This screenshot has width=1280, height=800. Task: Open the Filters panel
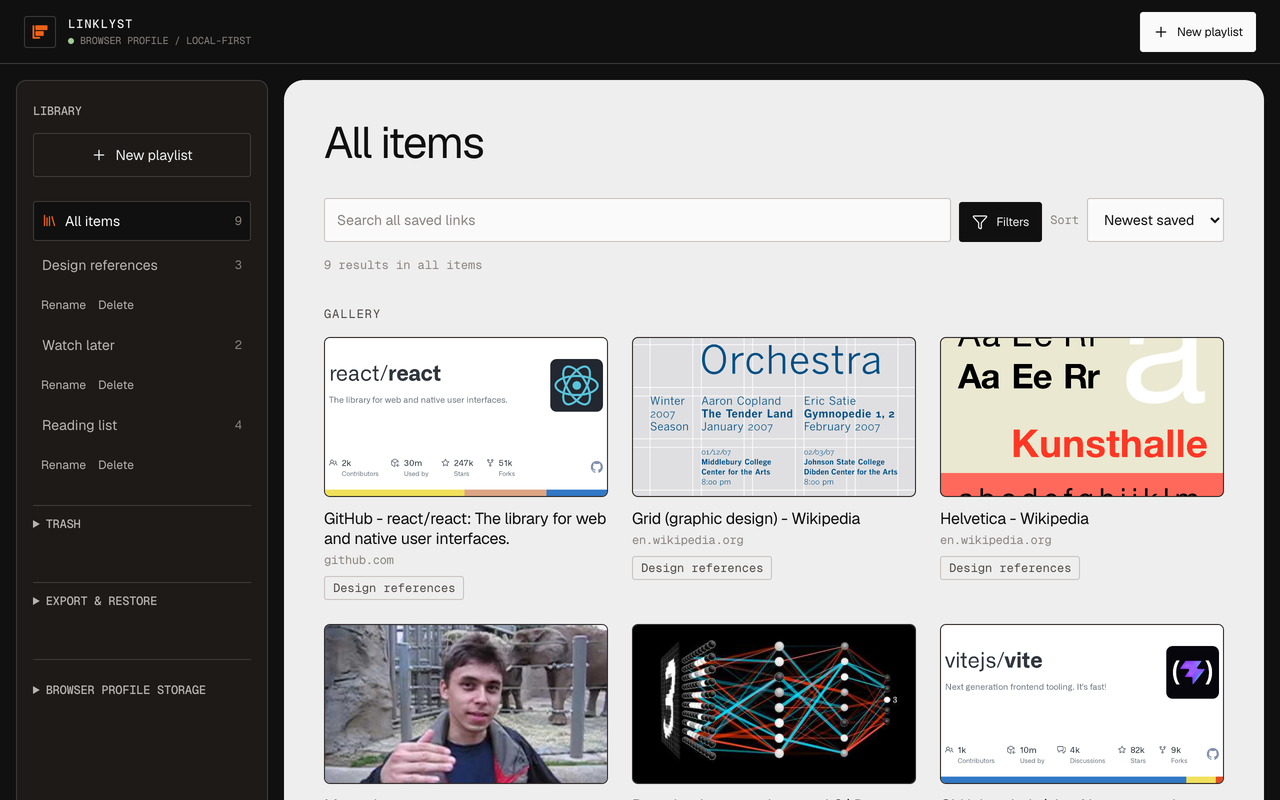(x=1000, y=222)
